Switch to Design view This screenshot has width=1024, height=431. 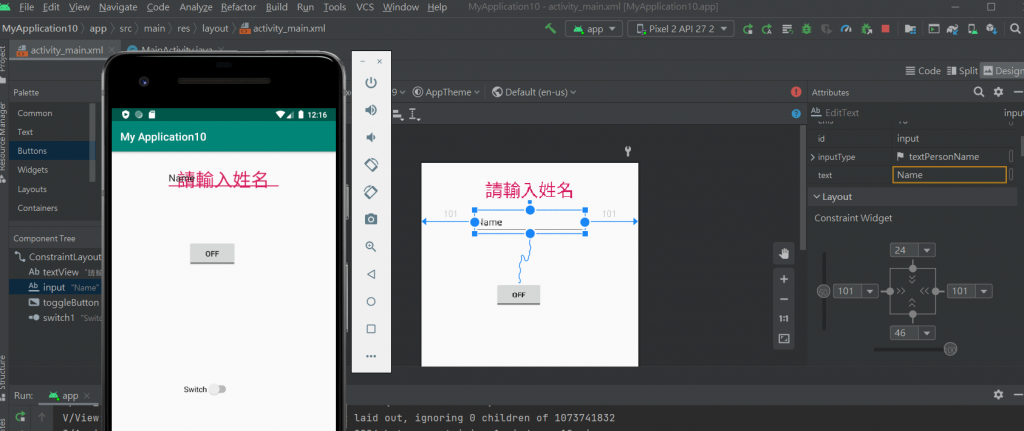click(1002, 71)
